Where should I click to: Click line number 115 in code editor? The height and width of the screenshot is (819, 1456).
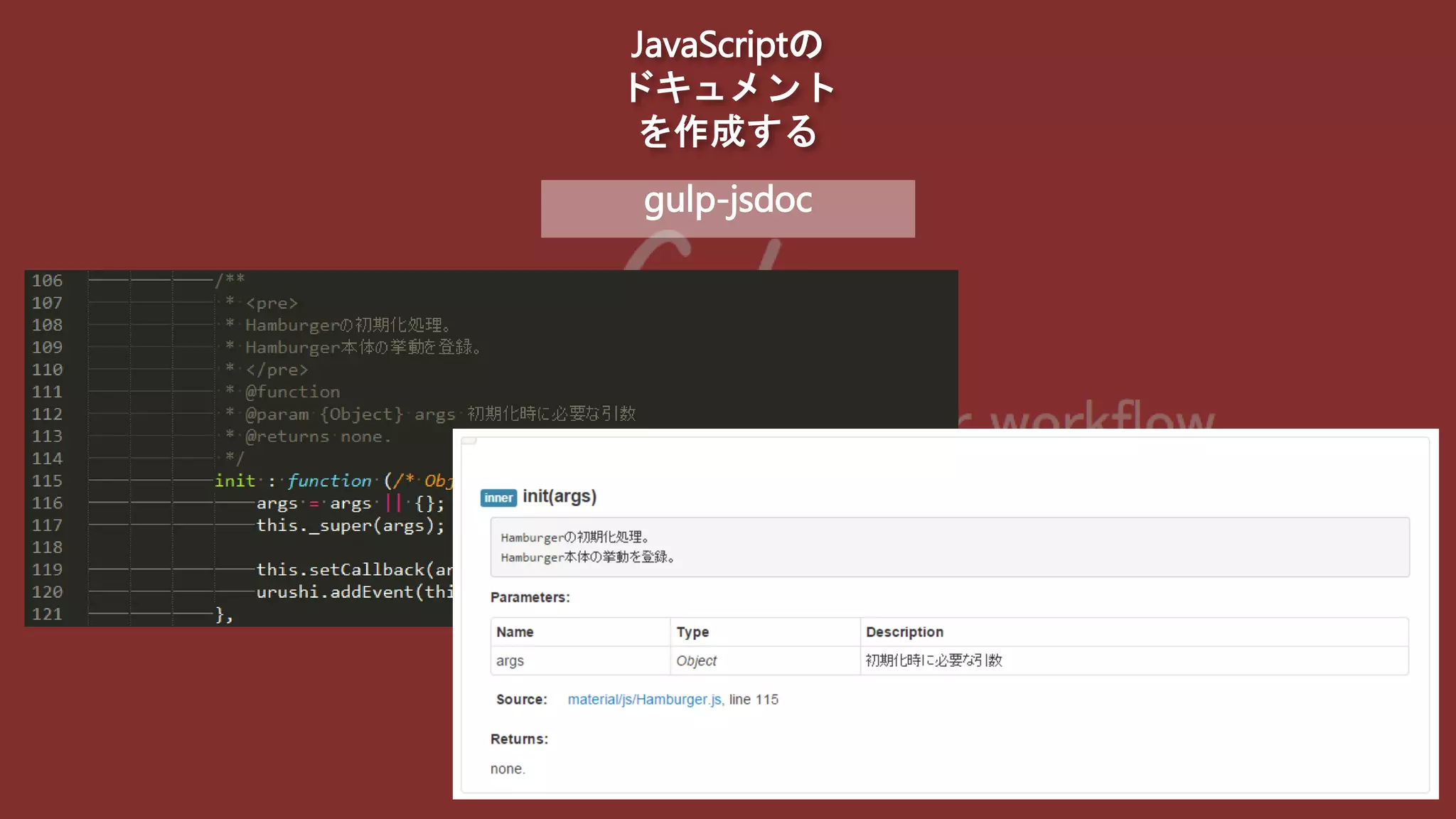tap(48, 481)
